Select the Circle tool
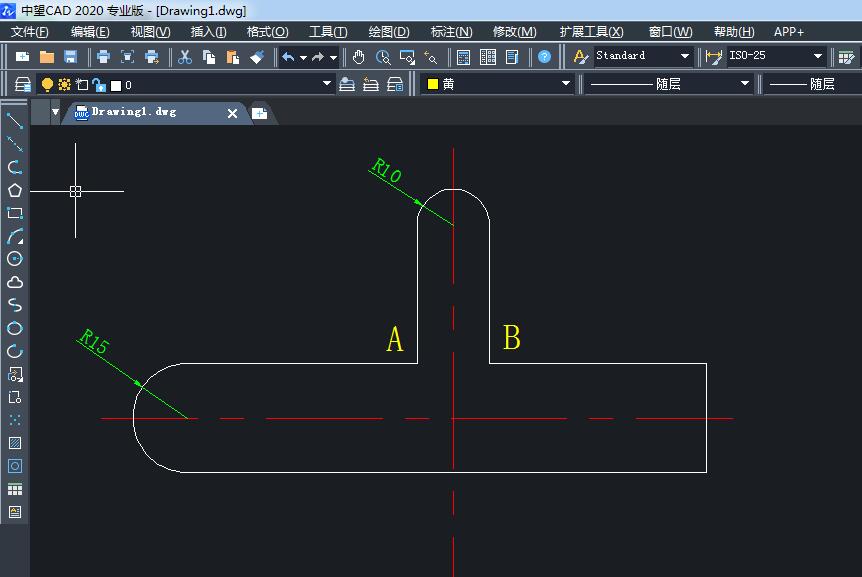Viewport: 862px width, 577px height. coord(15,259)
